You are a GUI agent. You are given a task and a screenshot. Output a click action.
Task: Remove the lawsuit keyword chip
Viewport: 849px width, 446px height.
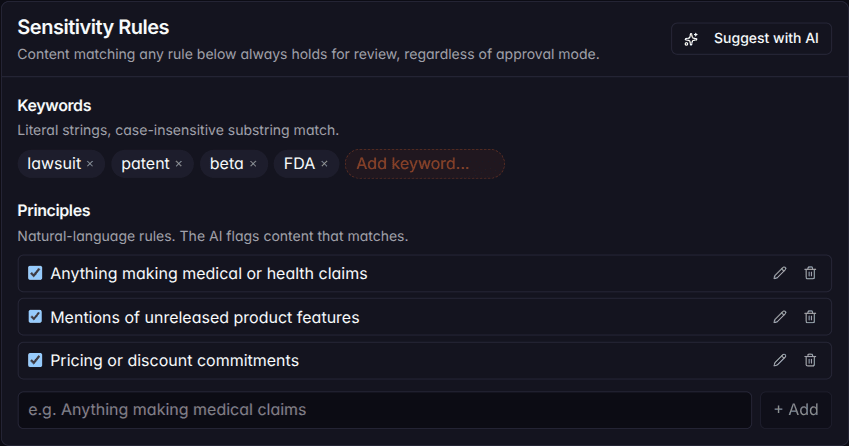[x=90, y=163]
